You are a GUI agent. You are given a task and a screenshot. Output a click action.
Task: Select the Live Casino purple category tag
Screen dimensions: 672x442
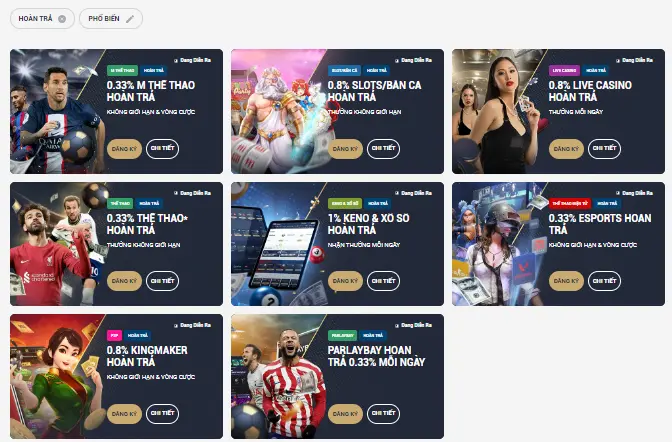[x=564, y=70]
